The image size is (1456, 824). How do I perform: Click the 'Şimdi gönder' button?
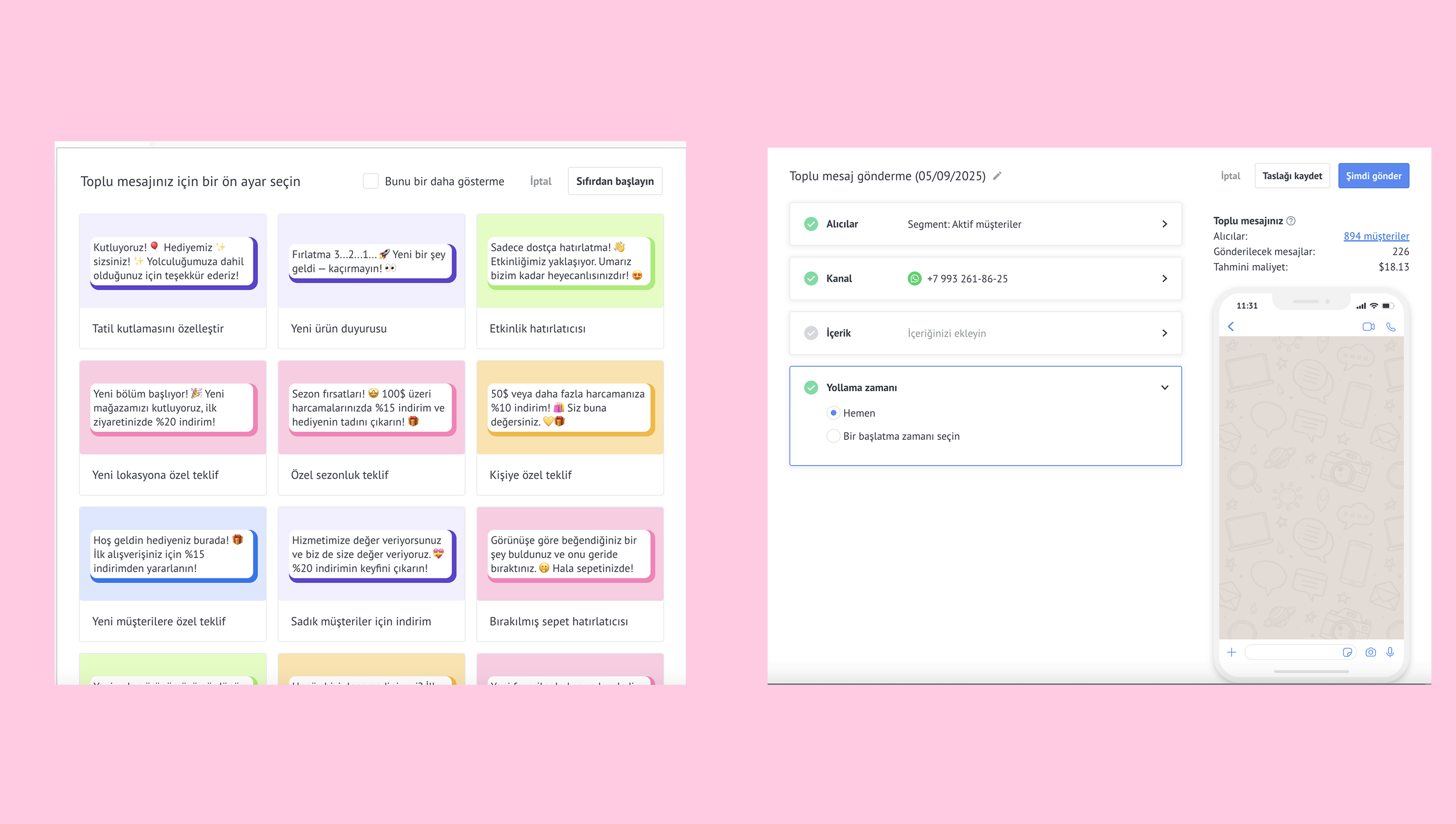pos(1374,176)
